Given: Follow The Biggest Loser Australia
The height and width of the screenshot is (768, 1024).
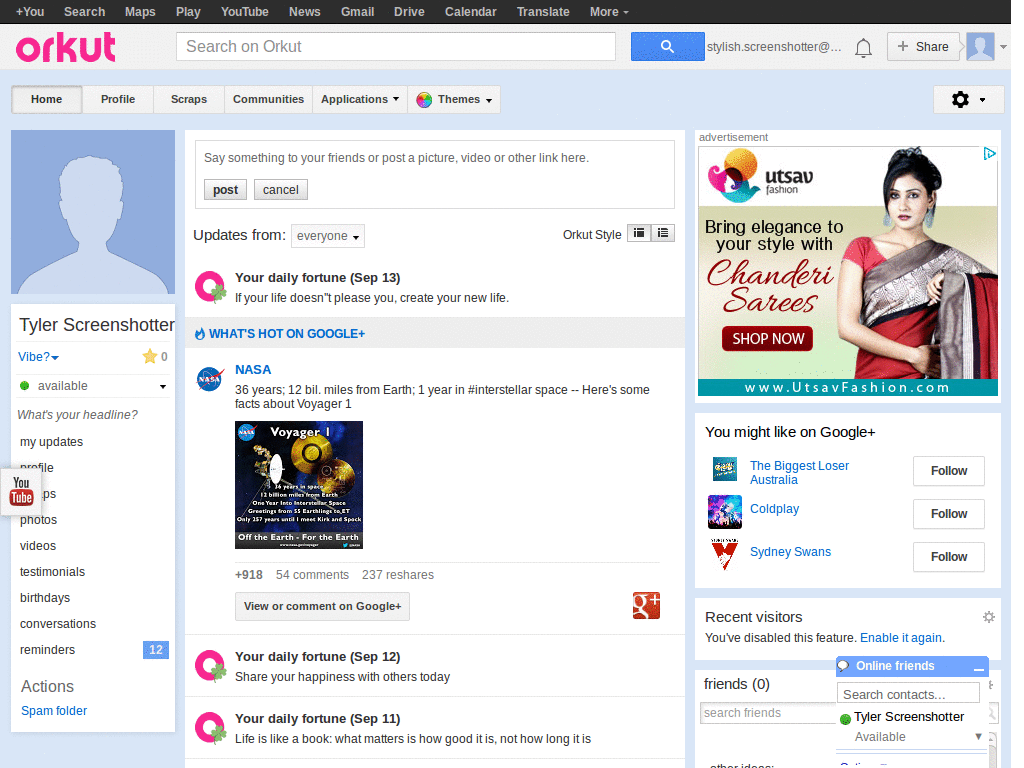Looking at the screenshot, I should (x=948, y=471).
